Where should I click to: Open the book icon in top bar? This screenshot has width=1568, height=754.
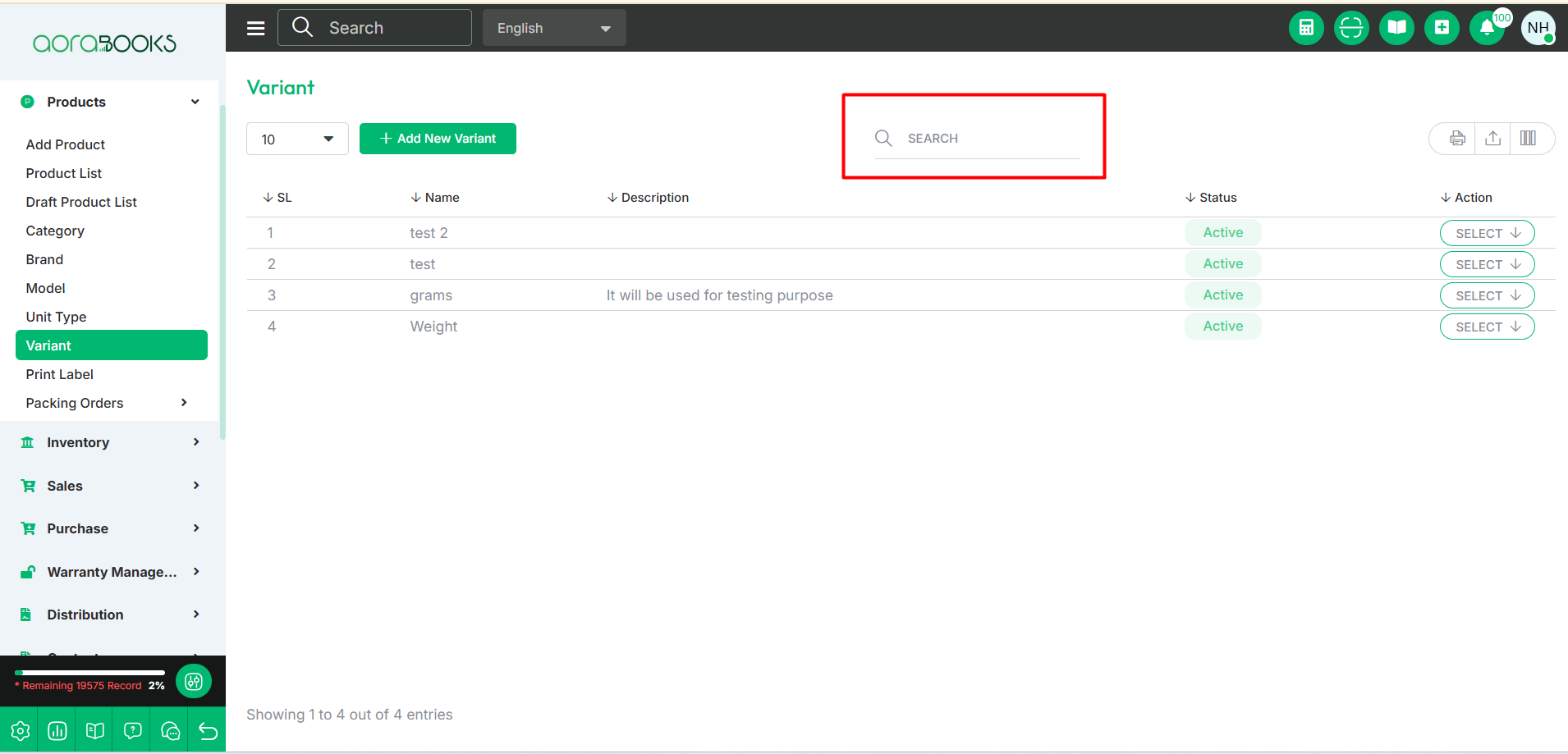(x=1396, y=28)
